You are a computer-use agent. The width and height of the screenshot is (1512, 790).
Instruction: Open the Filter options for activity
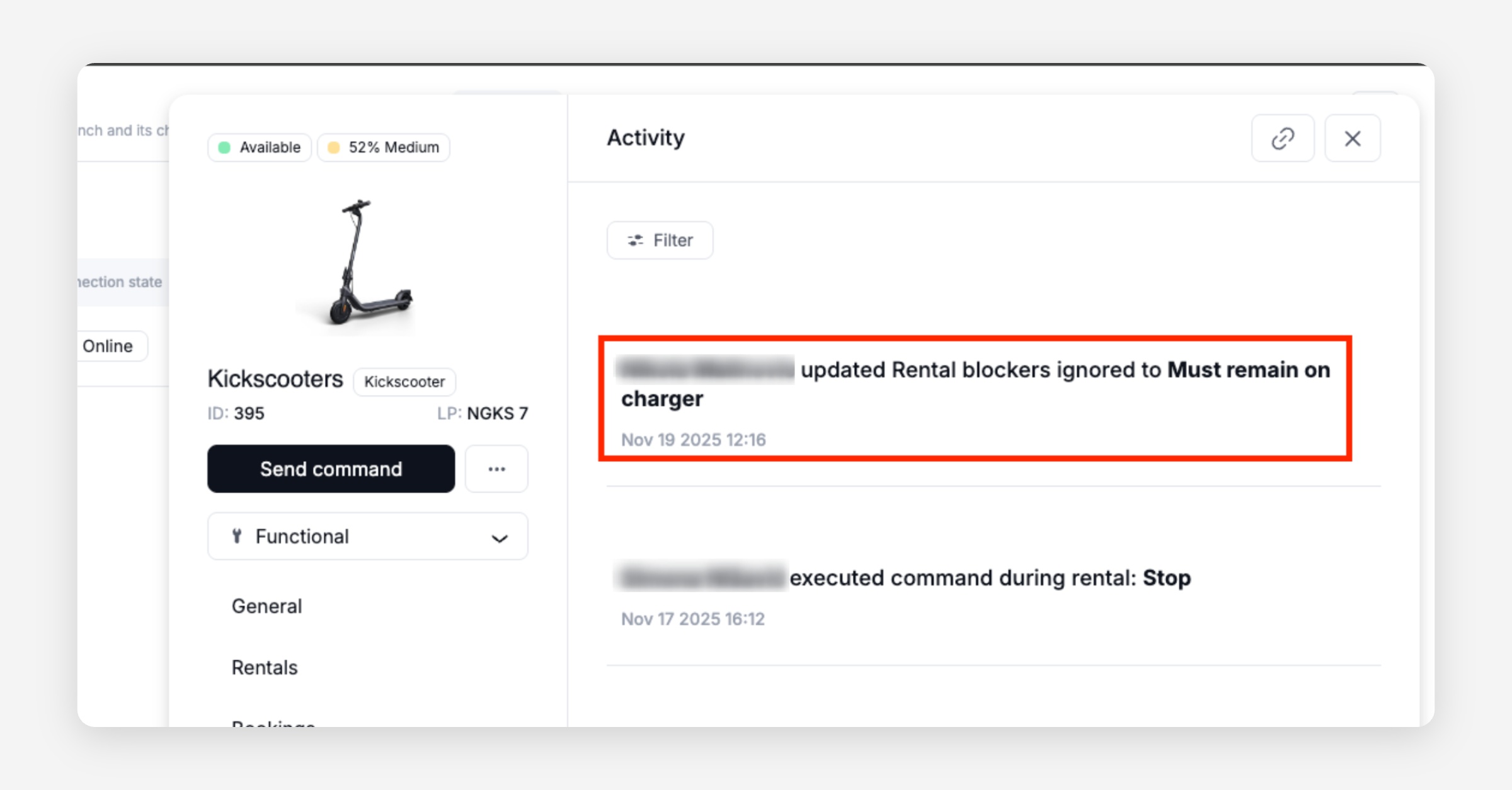(660, 240)
